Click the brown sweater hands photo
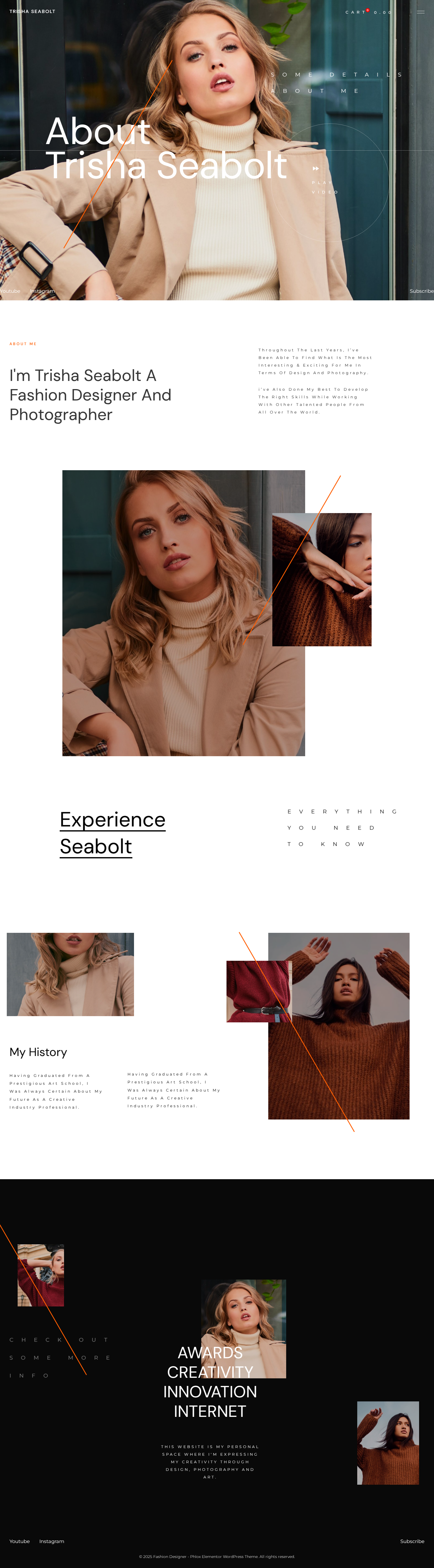The height and width of the screenshot is (1568, 434). [321, 580]
